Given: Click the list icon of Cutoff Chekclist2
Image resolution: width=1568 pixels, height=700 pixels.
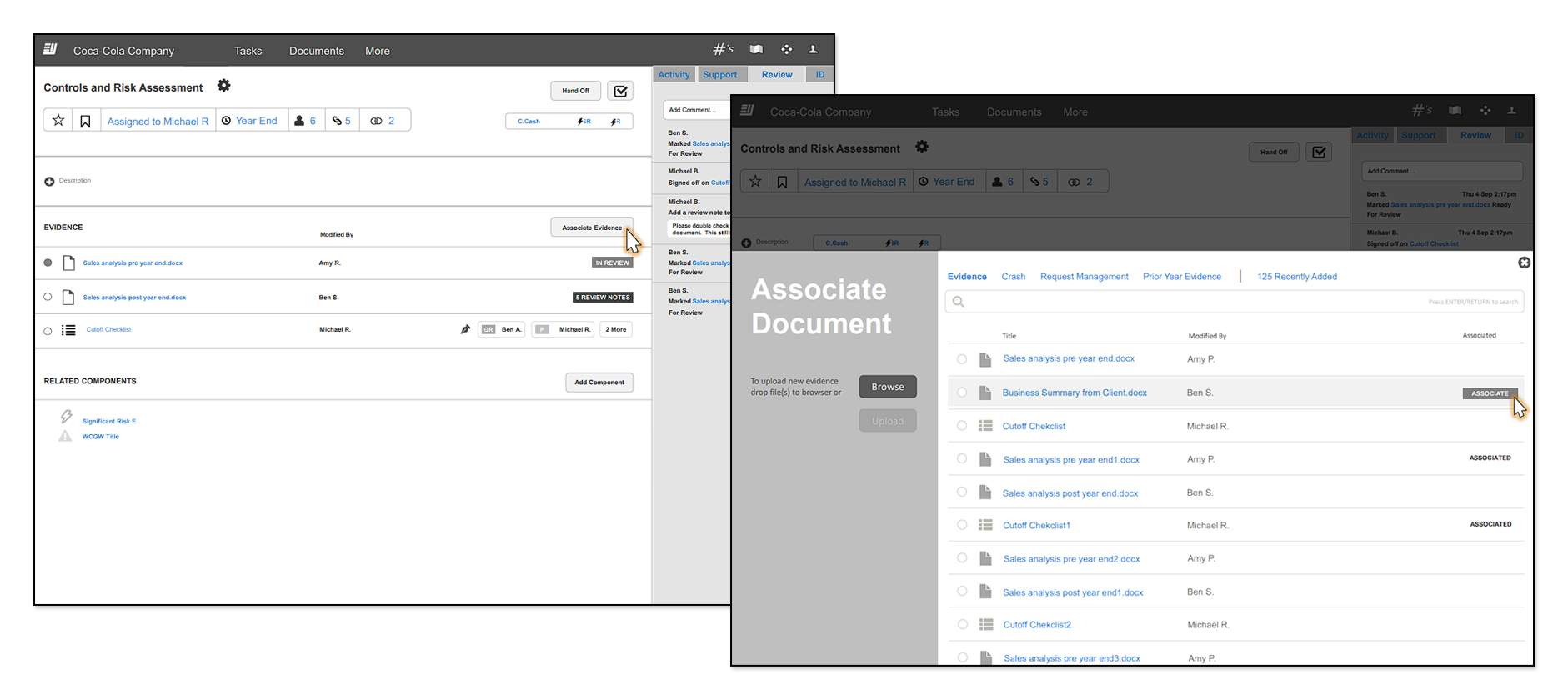Looking at the screenshot, I should pos(985,624).
